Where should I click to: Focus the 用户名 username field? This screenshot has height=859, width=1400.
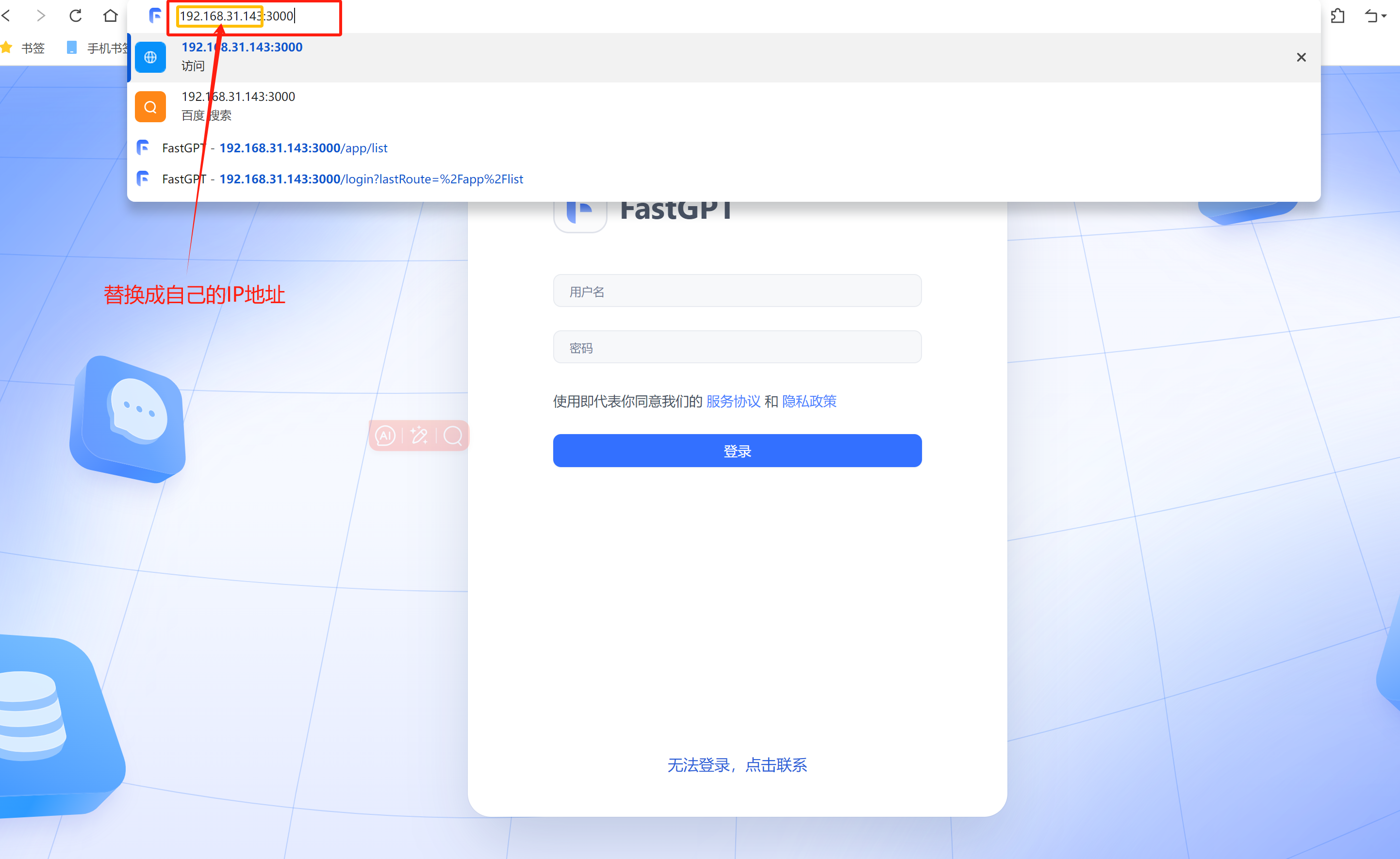pyautogui.click(x=737, y=291)
